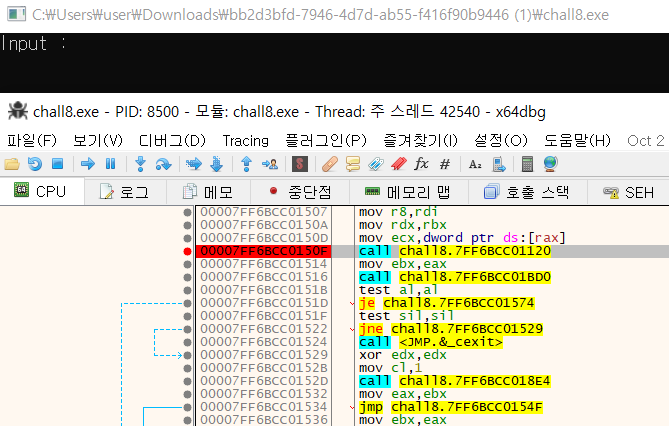Toggle breakpoint dot at address 00007FF6BCC01516
The image size is (669, 426).
187,277
